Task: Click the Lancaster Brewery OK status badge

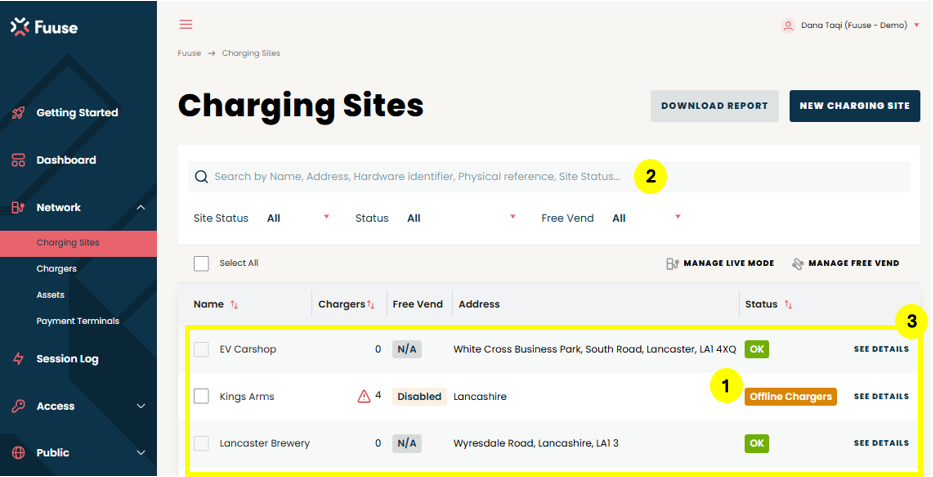Action: (x=756, y=443)
